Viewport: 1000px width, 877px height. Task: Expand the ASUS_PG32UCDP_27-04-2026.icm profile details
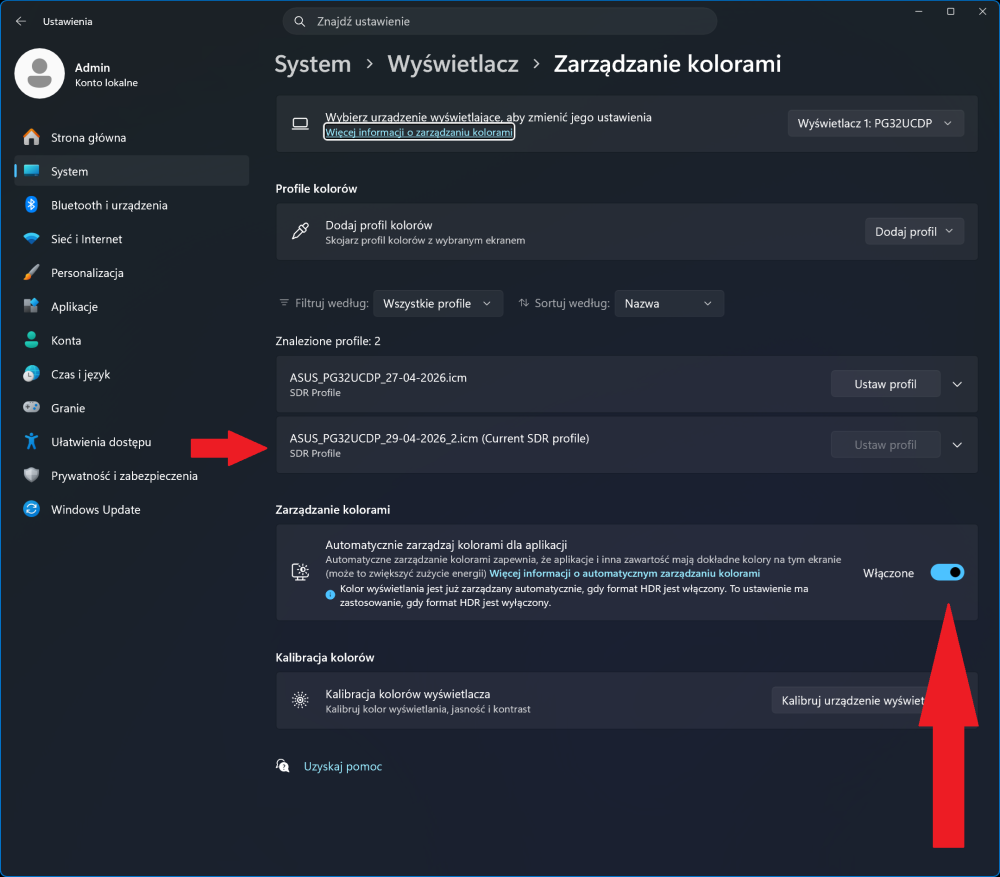tap(957, 384)
